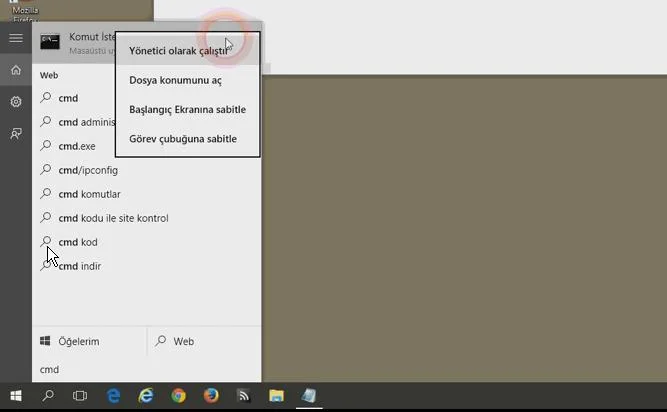Open the settings gear icon in the search sidebar
The image size is (667, 412).
16,102
